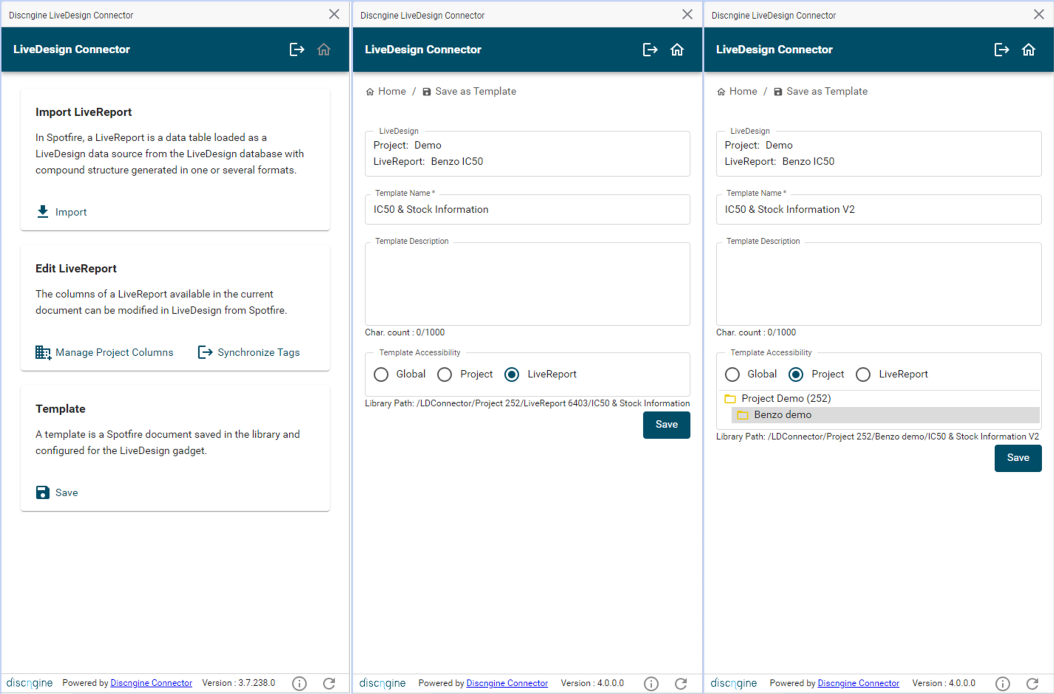This screenshot has height=694, width=1054.
Task: Click the logout icon in the left panel header
Action: tap(296, 49)
